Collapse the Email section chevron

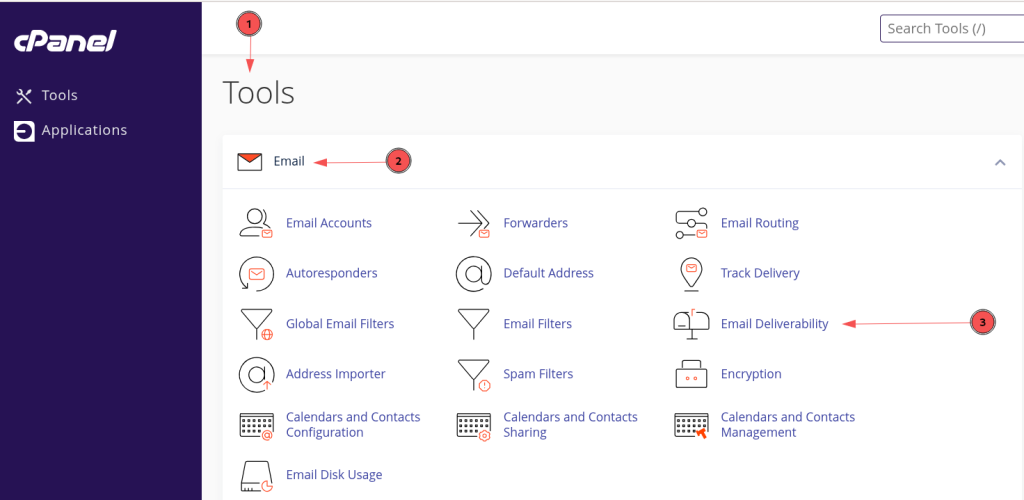tap(1000, 162)
